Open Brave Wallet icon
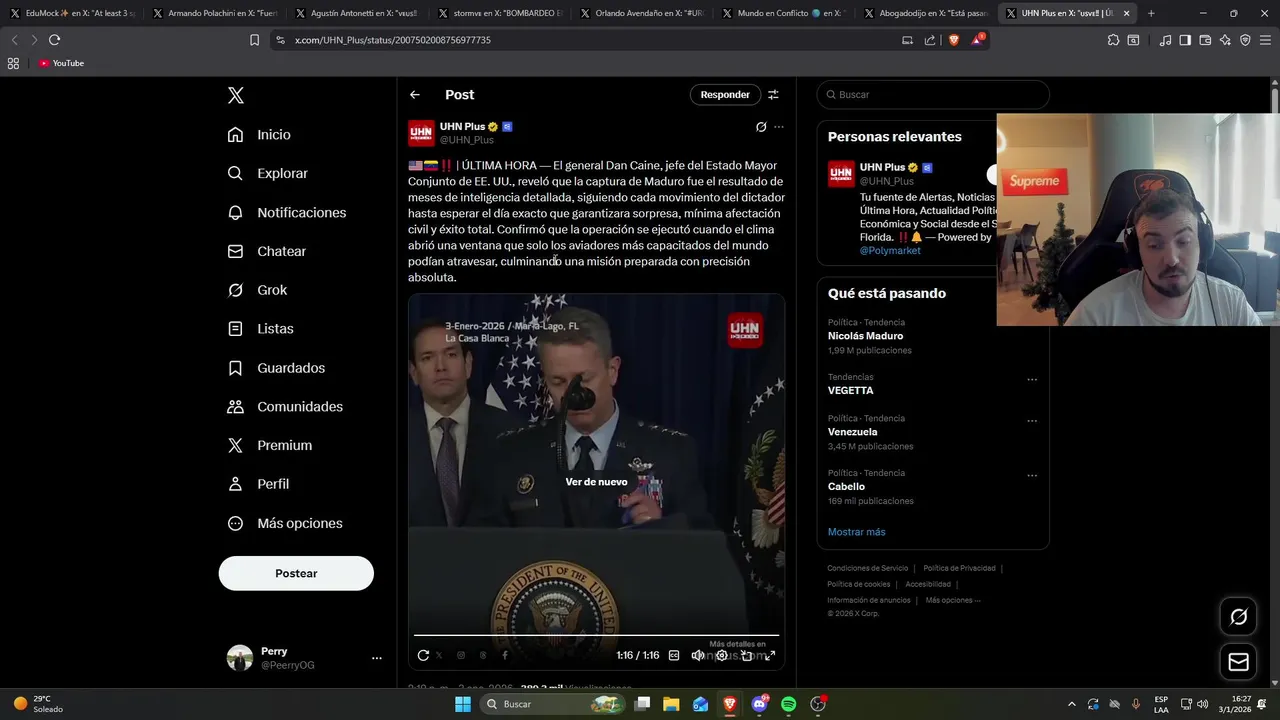 [x=1205, y=40]
